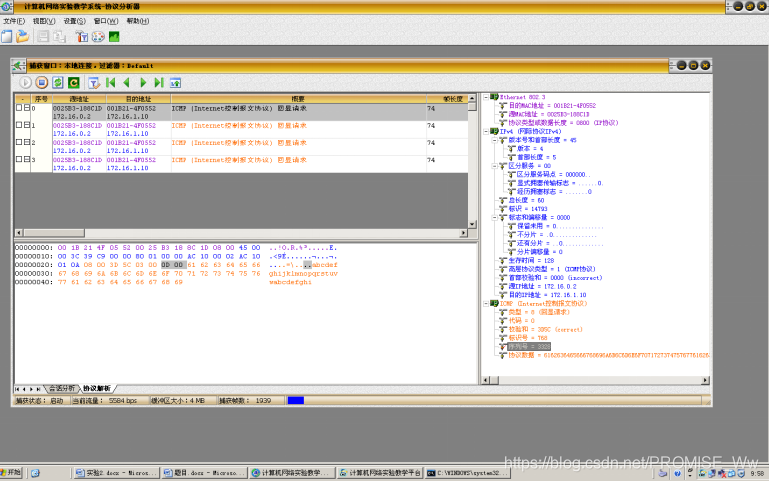This screenshot has height=482, width=769.
Task: Collapse the 标志和偏移量 = 0000 node
Action: pyautogui.click(x=495, y=217)
